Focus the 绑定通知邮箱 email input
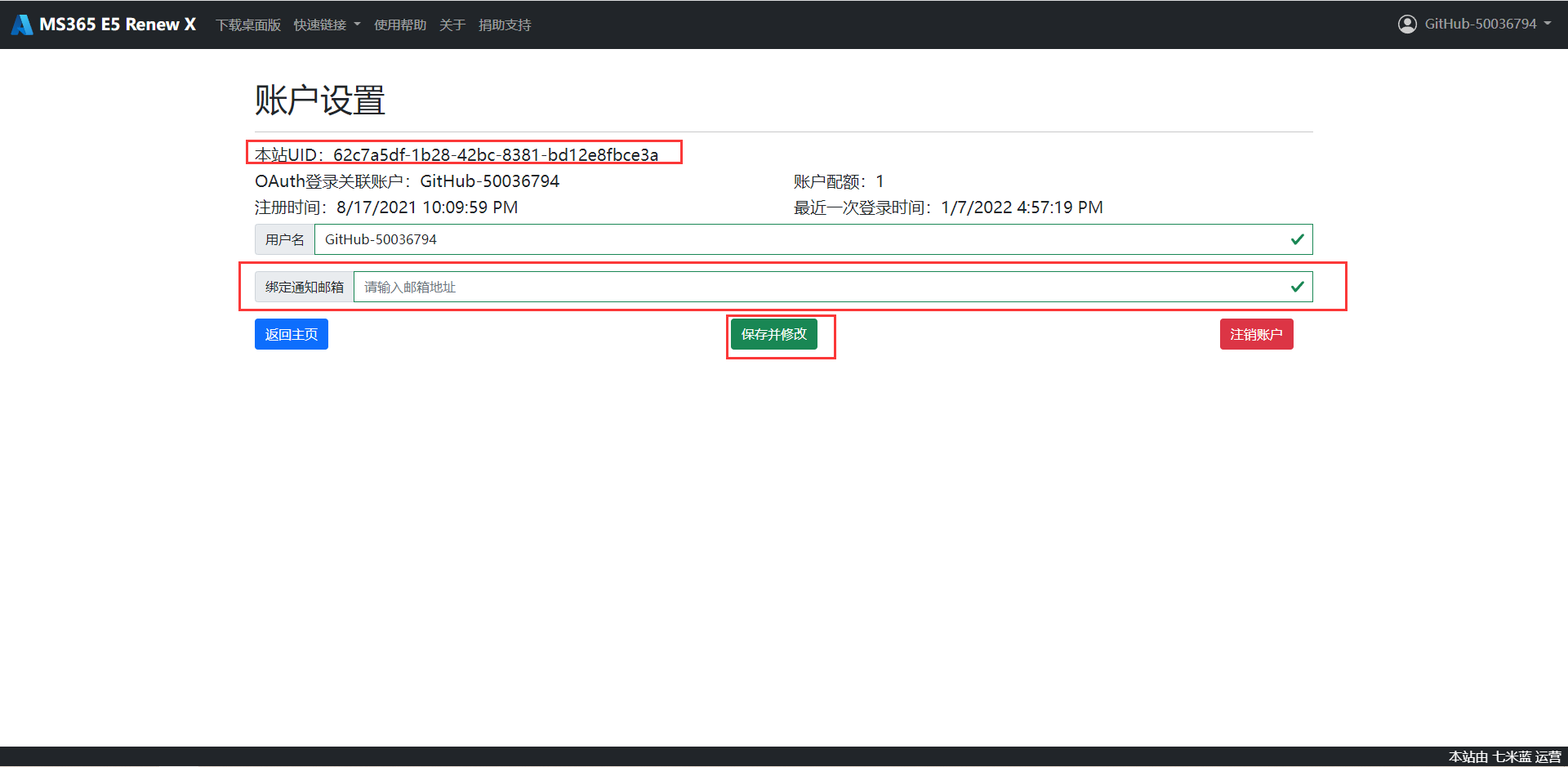The image size is (1568, 767). pyautogui.click(x=833, y=287)
